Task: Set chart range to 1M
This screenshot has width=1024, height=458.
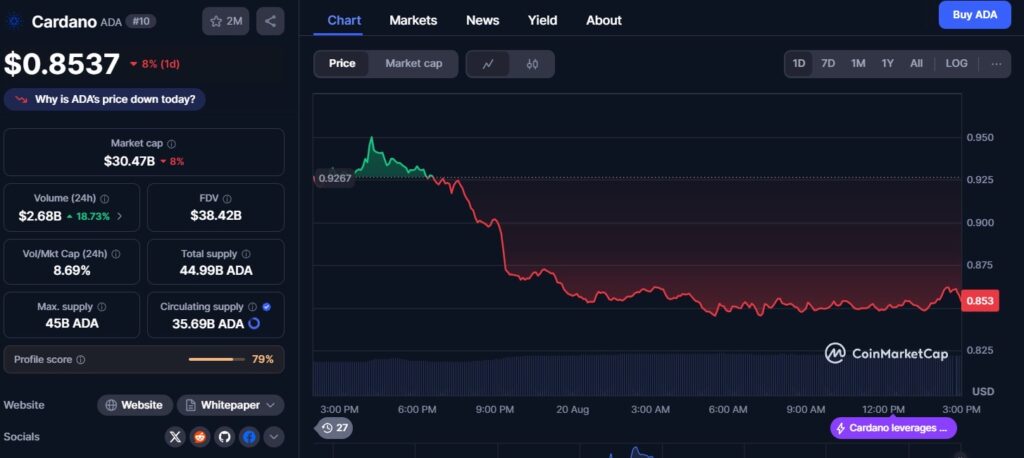Action: [x=858, y=63]
